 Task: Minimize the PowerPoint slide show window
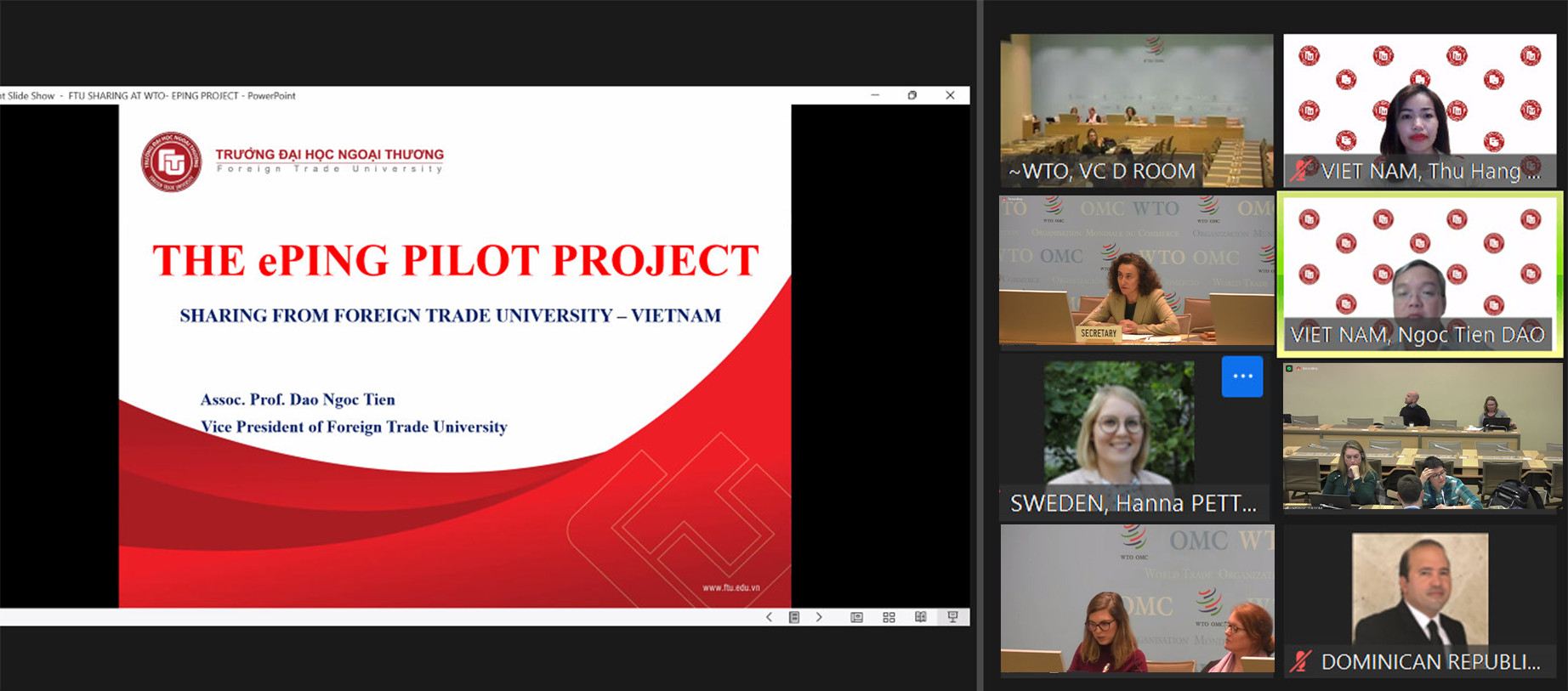point(875,95)
